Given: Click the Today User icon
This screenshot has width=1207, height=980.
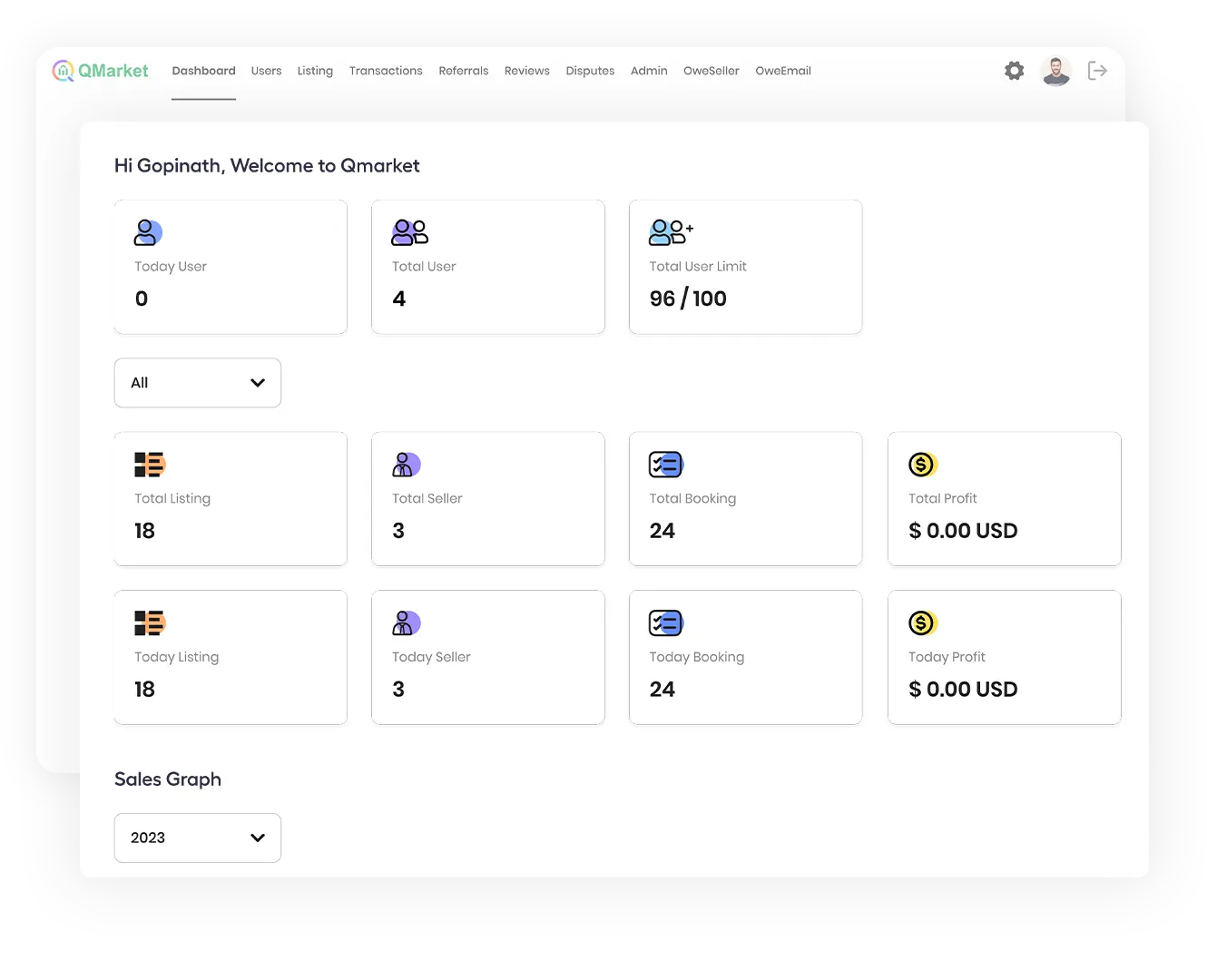Looking at the screenshot, I should [x=147, y=232].
